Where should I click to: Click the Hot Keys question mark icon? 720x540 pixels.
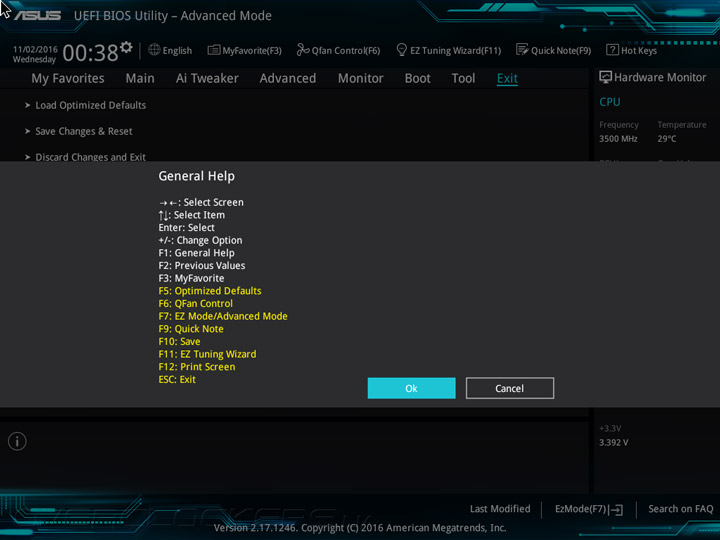[x=612, y=50]
